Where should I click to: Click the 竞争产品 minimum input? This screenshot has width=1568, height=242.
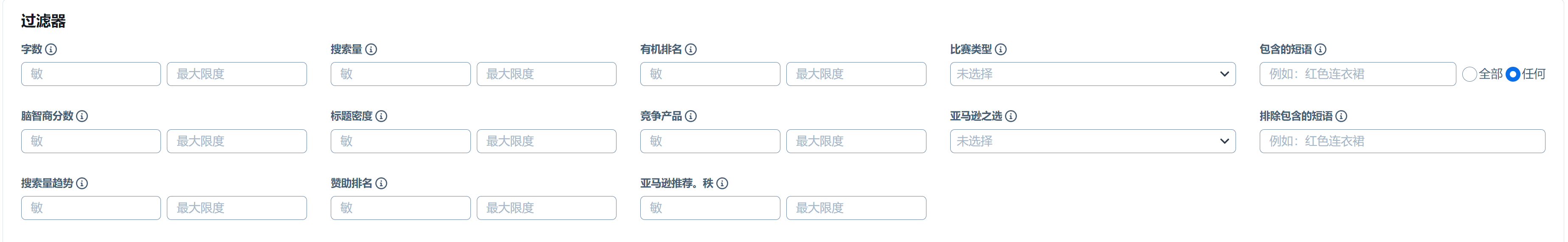[x=710, y=141]
